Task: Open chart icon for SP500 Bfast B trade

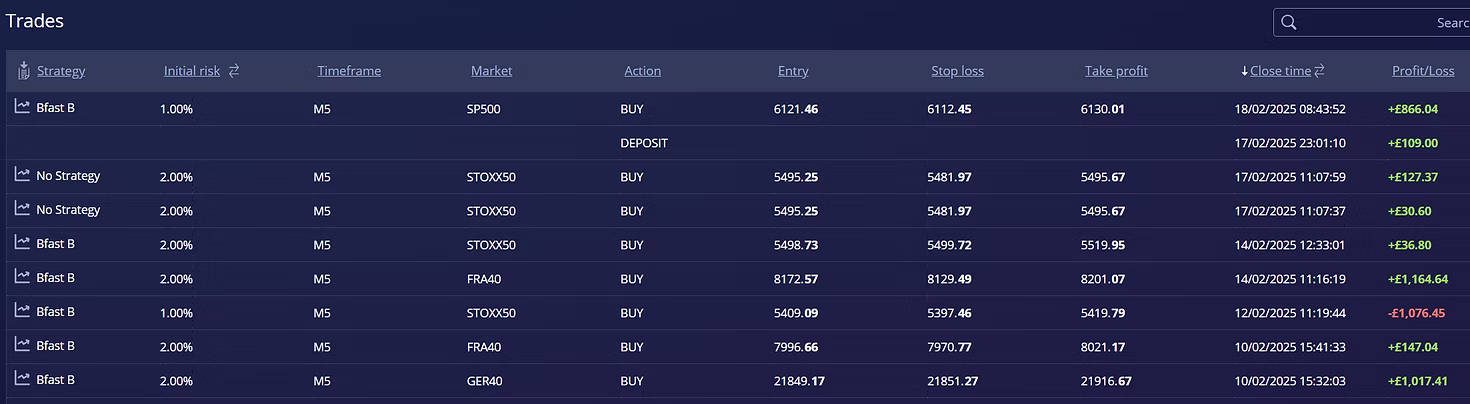Action: pyautogui.click(x=22, y=107)
